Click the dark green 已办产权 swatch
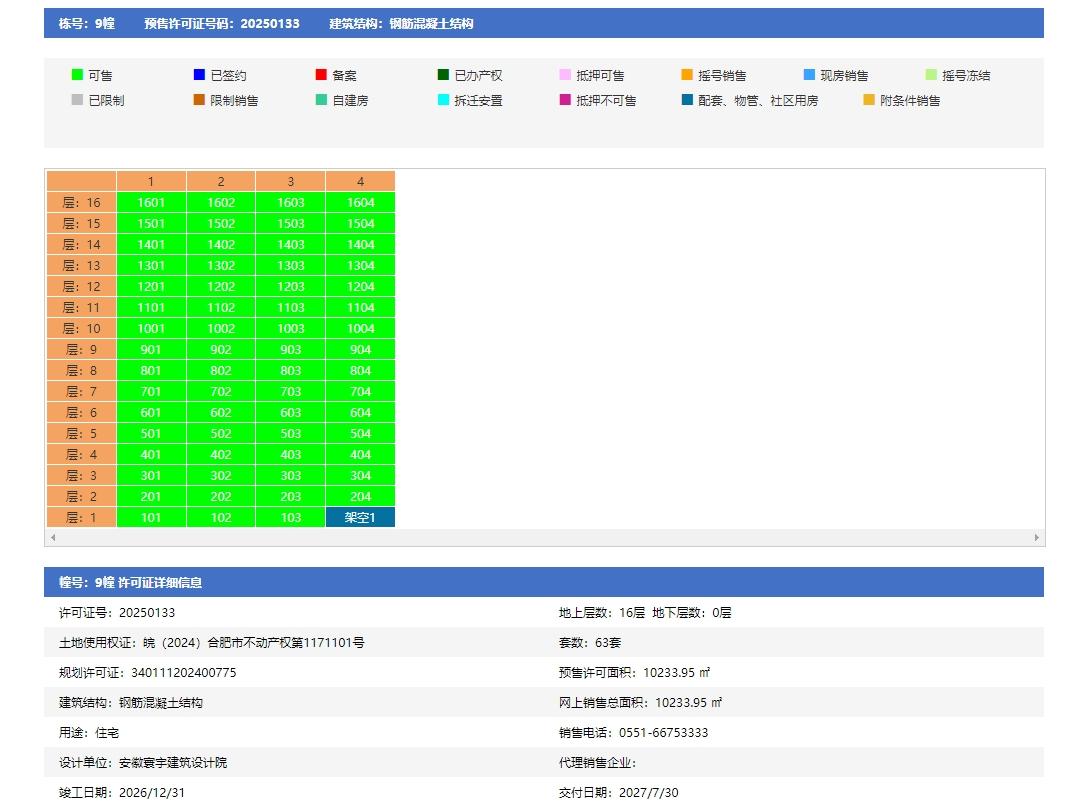The height and width of the screenshot is (810, 1088). (x=443, y=74)
